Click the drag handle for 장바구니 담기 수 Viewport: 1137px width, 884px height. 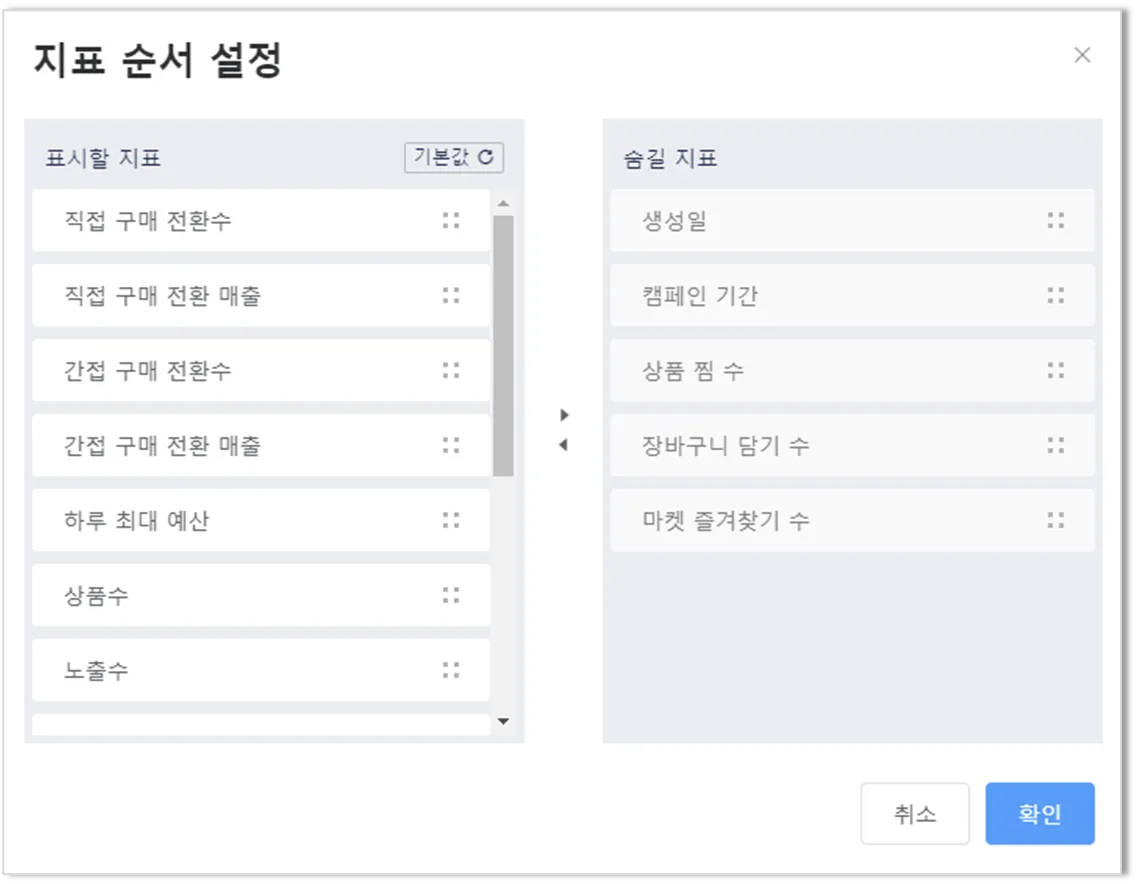(1055, 445)
